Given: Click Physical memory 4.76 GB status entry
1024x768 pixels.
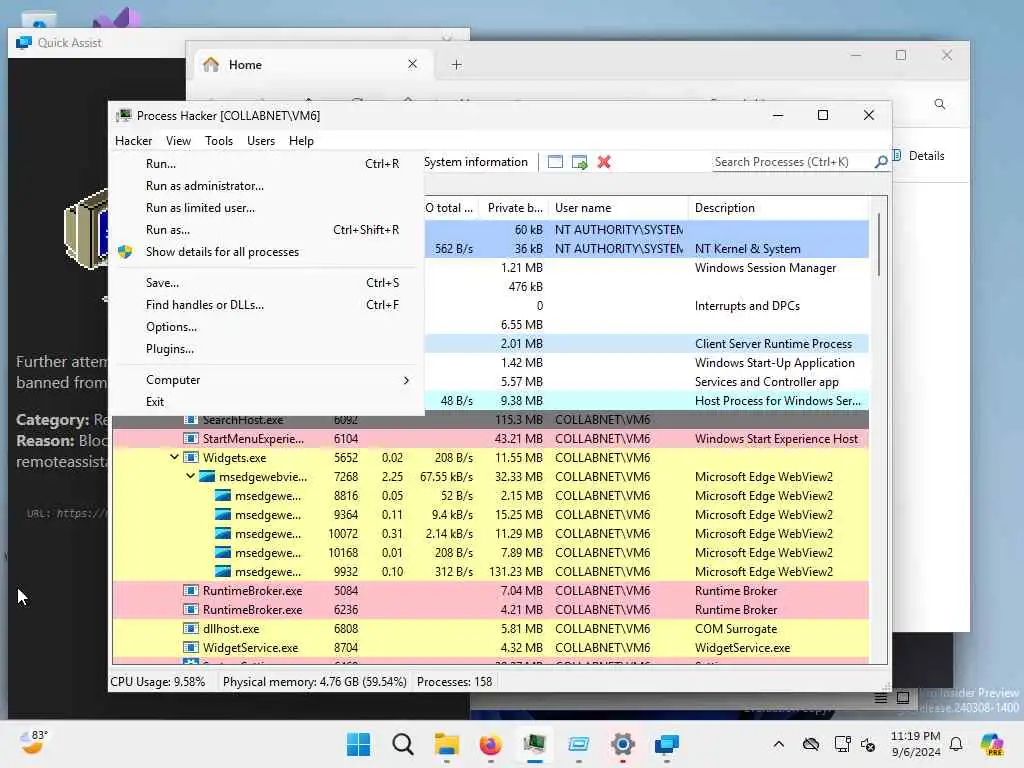Looking at the screenshot, I should coord(314,682).
